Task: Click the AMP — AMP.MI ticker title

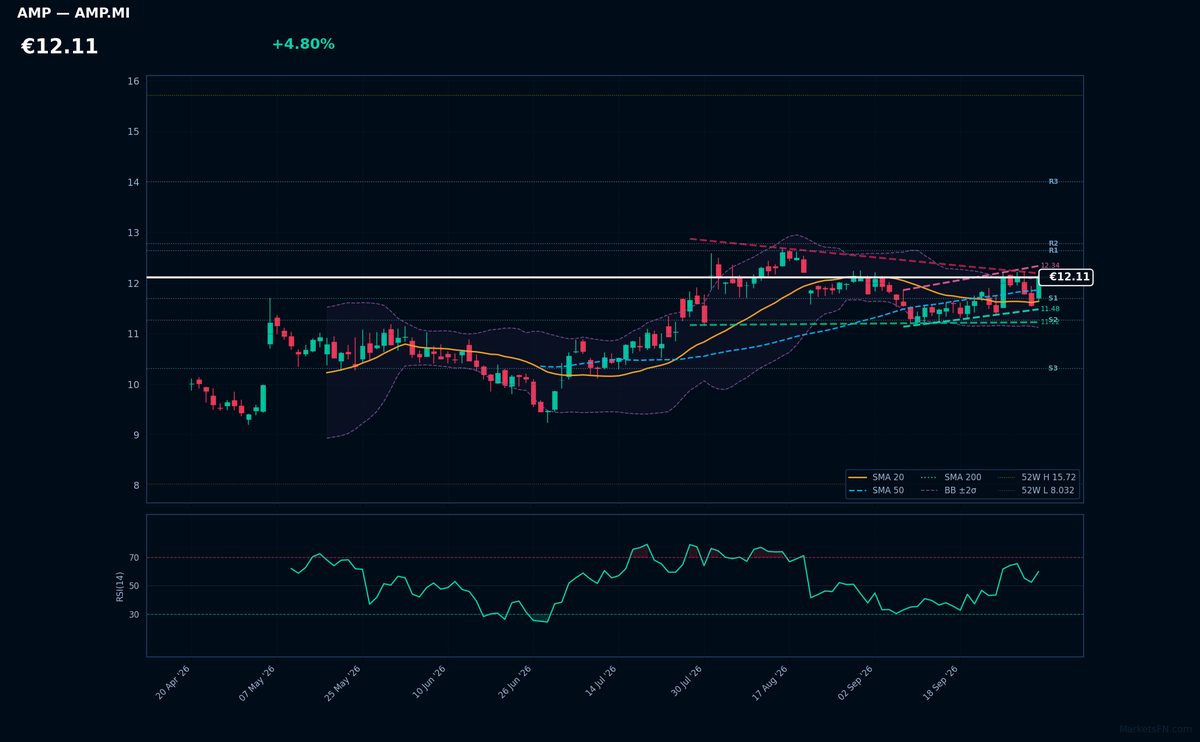Action: click(73, 13)
